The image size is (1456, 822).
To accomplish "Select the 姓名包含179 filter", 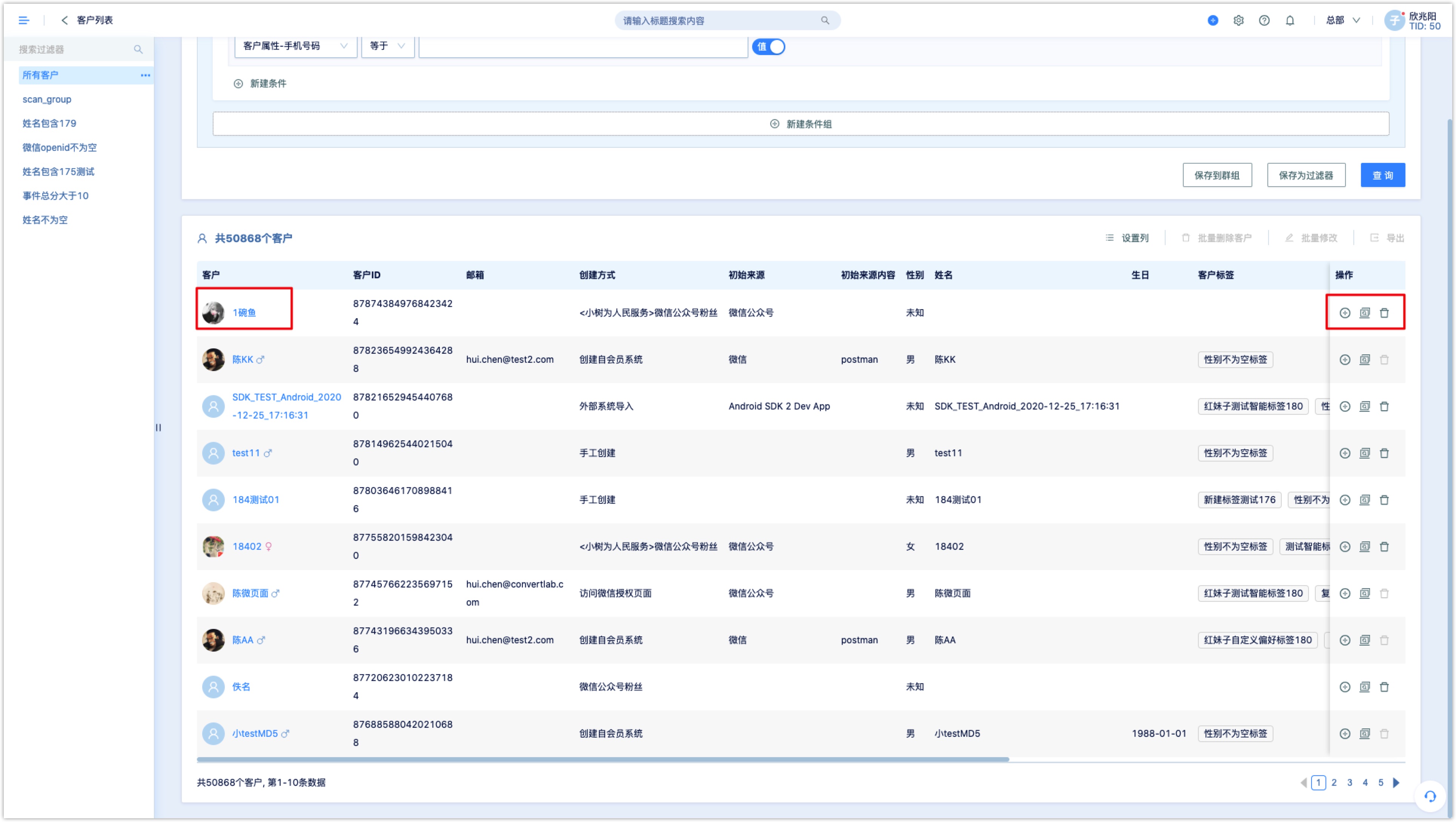I will point(49,123).
